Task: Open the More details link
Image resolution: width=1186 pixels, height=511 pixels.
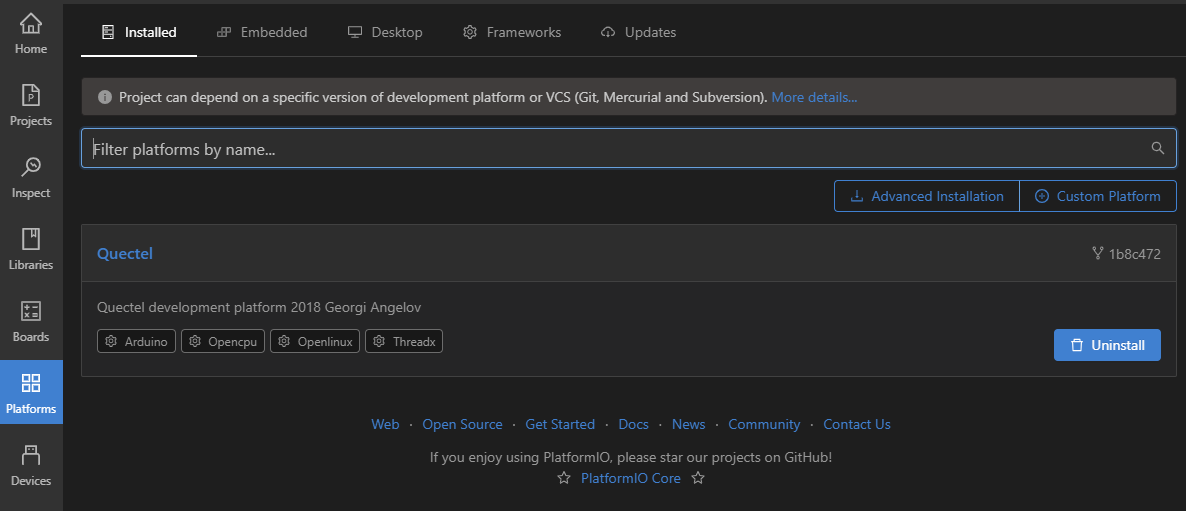Action: click(814, 97)
